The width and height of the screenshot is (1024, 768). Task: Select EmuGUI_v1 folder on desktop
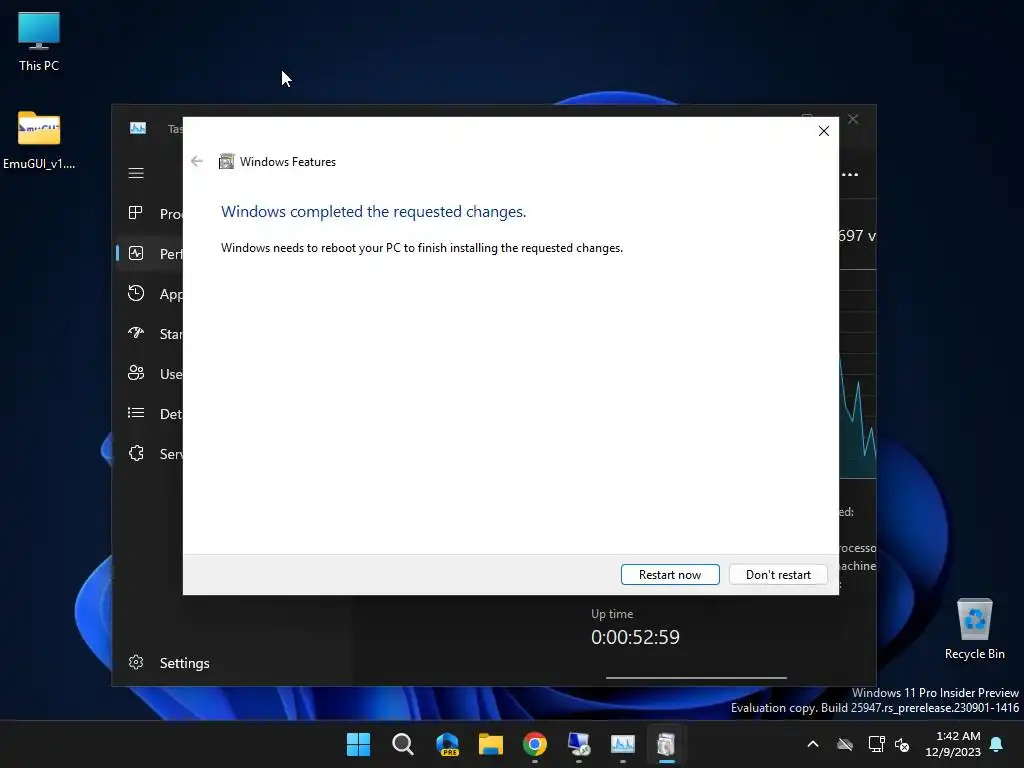39,140
